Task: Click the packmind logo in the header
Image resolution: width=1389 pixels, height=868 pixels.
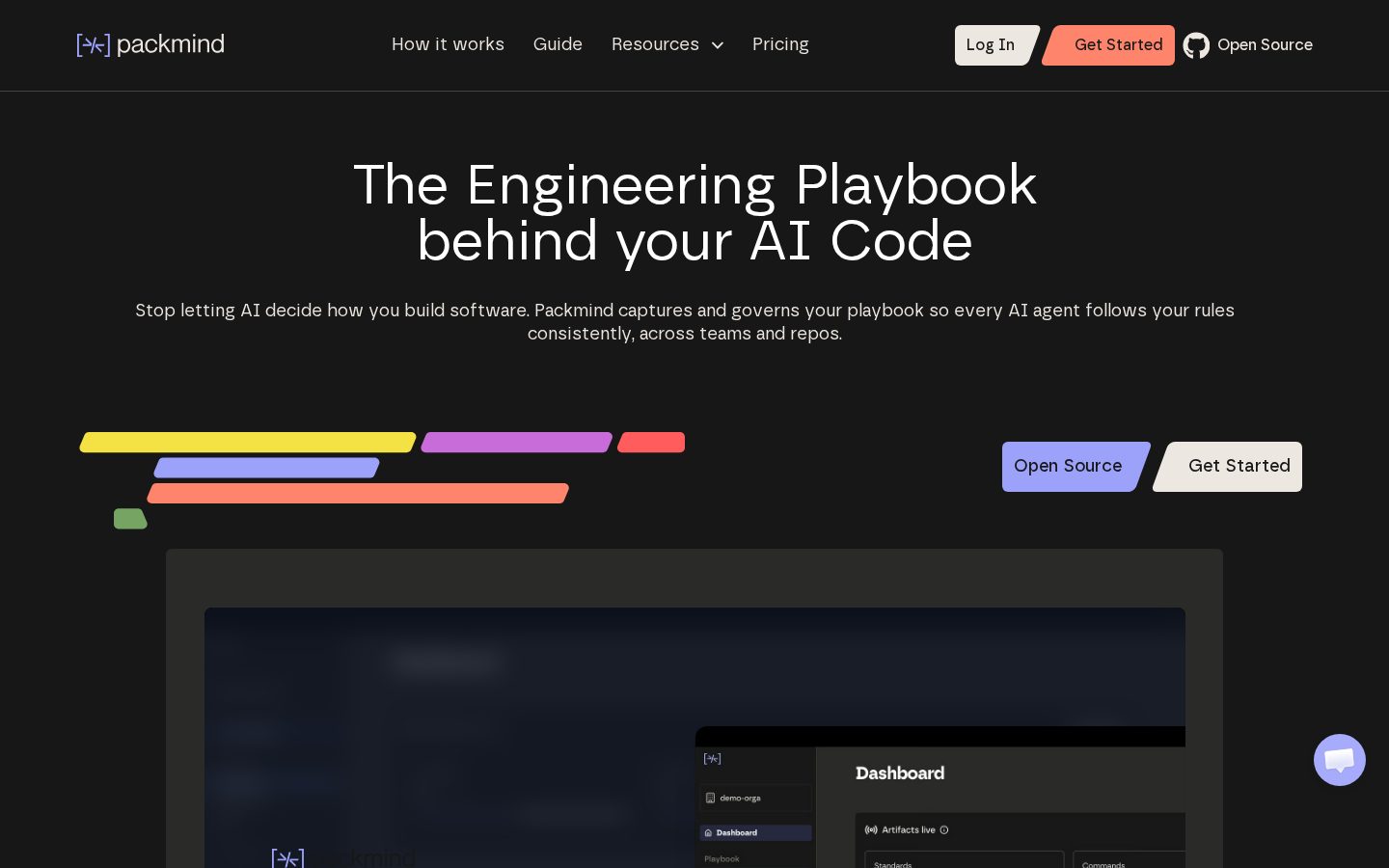Action: [x=150, y=44]
